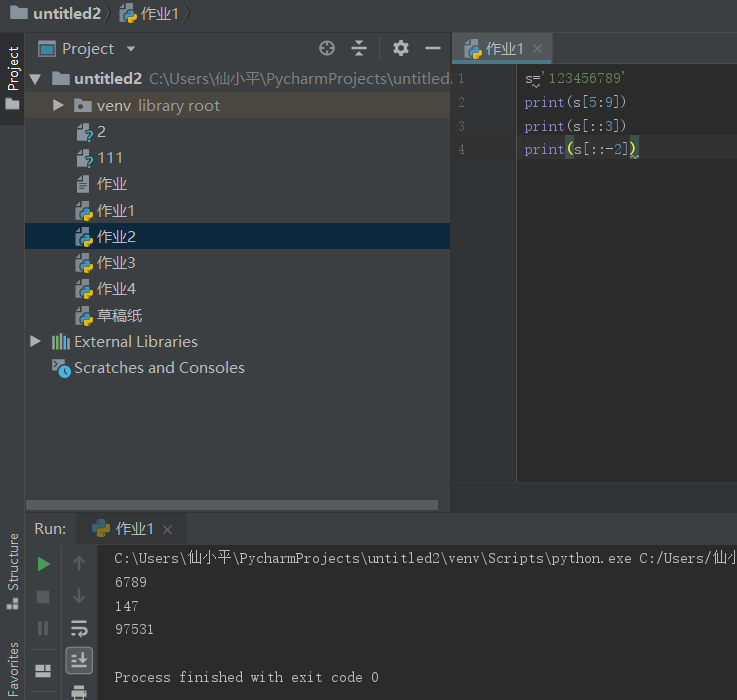Select Python file 作业4 in project tree
The image size is (737, 700).
[237, 289]
